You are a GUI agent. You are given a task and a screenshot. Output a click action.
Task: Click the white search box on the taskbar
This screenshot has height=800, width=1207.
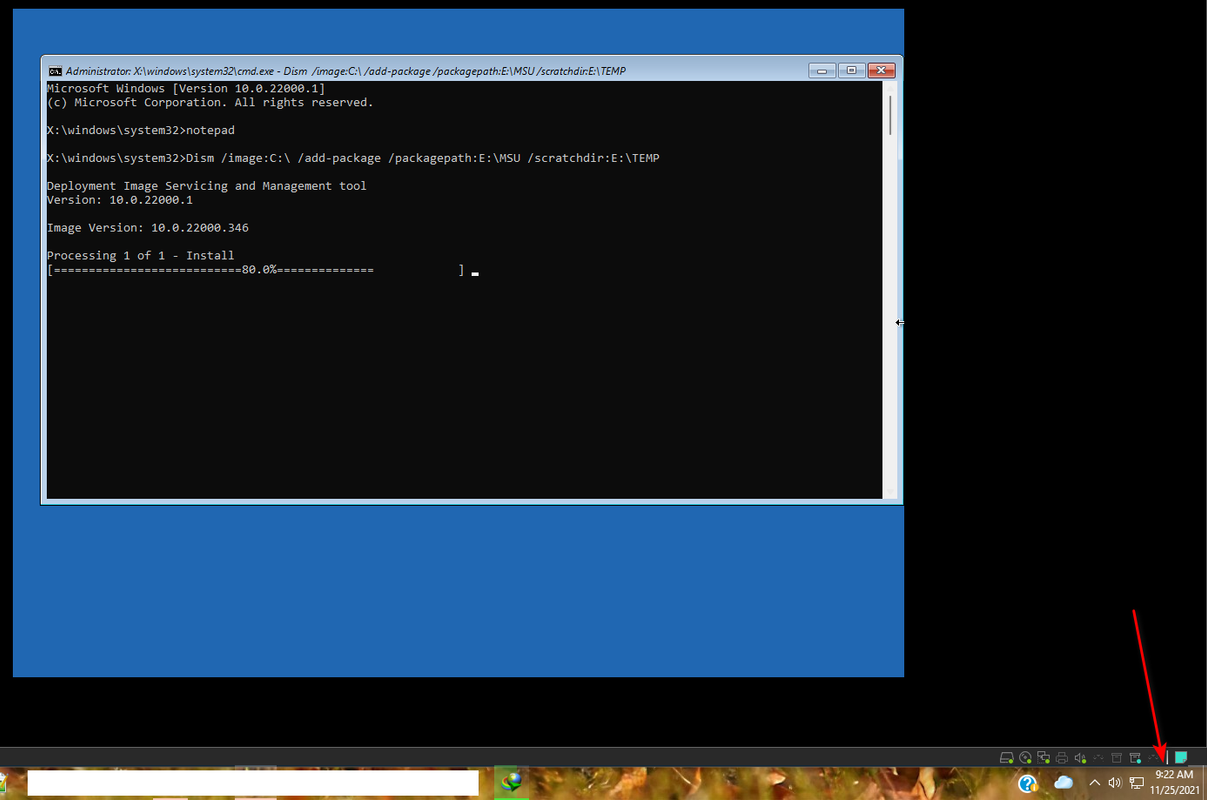pyautogui.click(x=253, y=783)
